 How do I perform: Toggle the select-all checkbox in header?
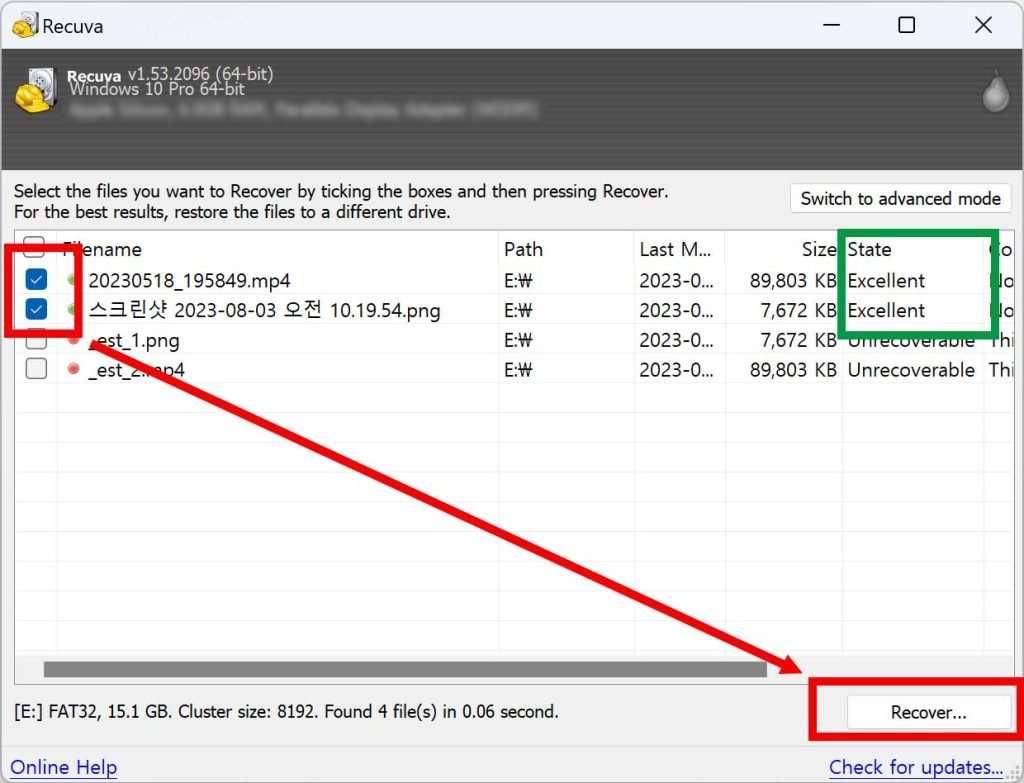[34, 247]
